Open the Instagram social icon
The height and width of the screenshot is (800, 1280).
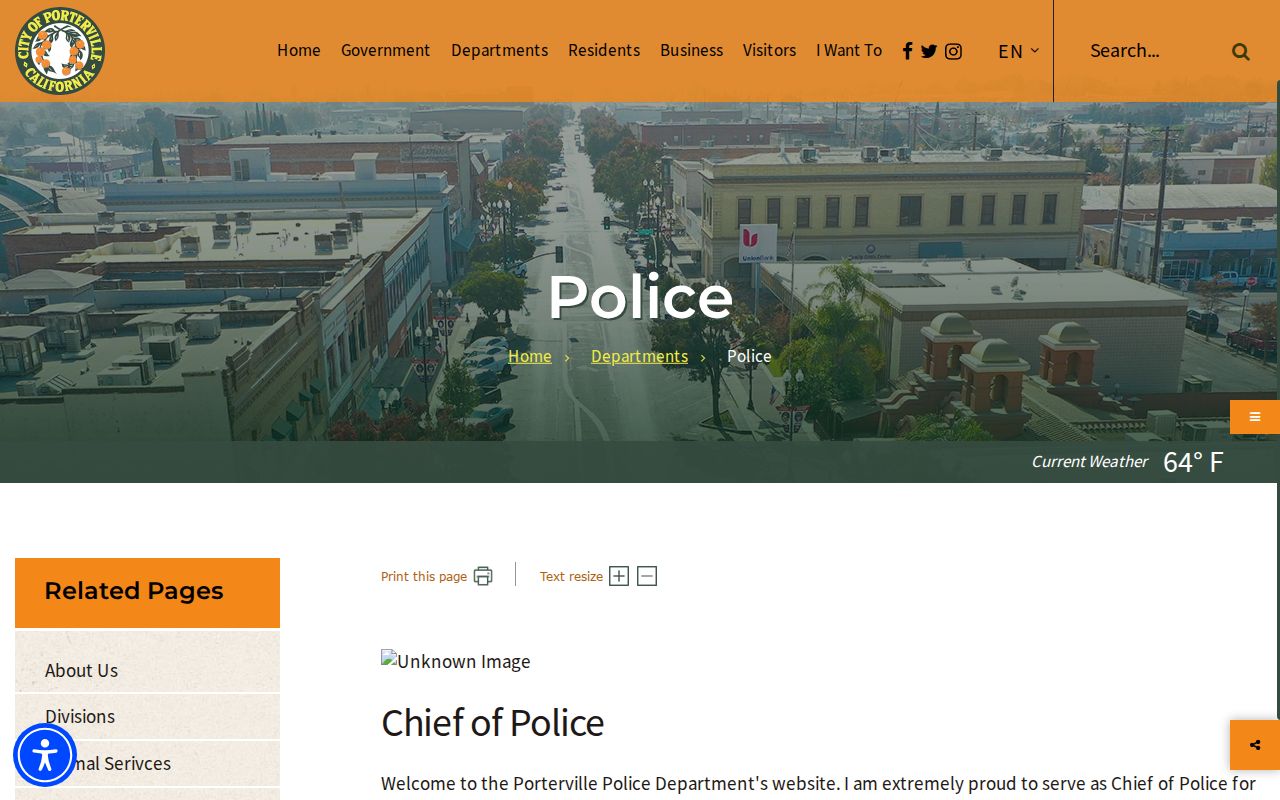[x=953, y=51]
